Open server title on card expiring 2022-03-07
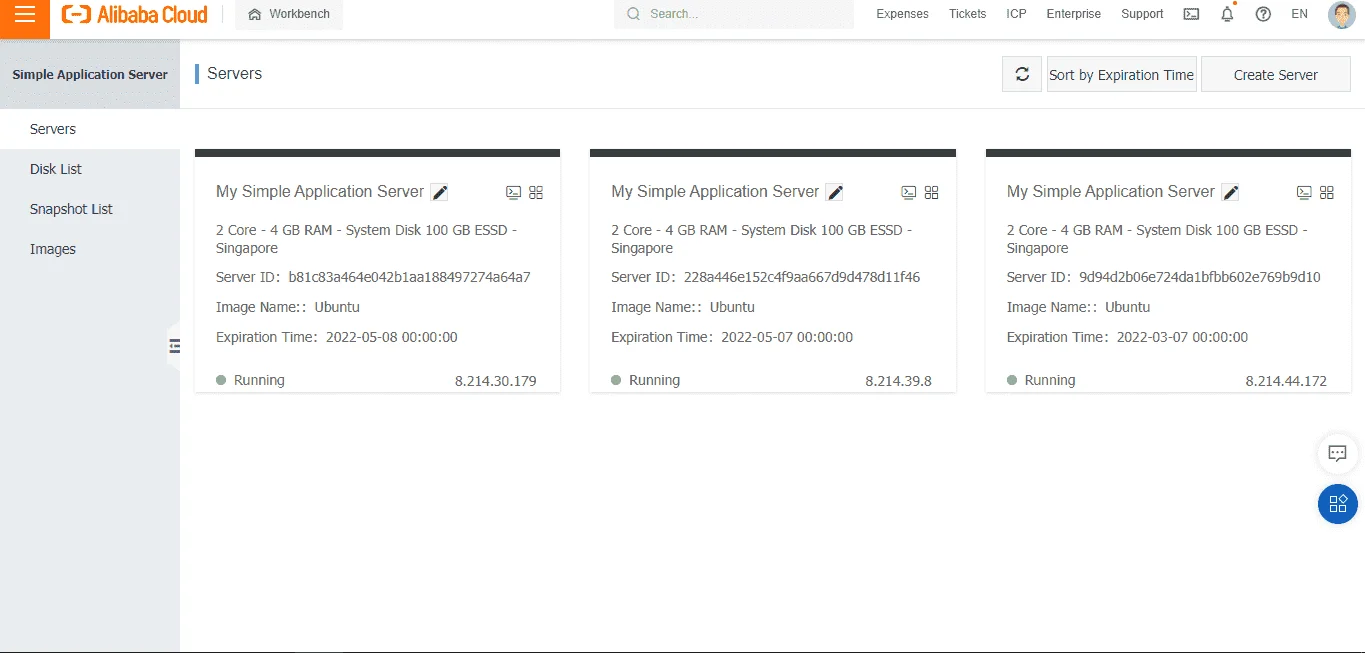Screen dimensions: 1365x653 1111,191
